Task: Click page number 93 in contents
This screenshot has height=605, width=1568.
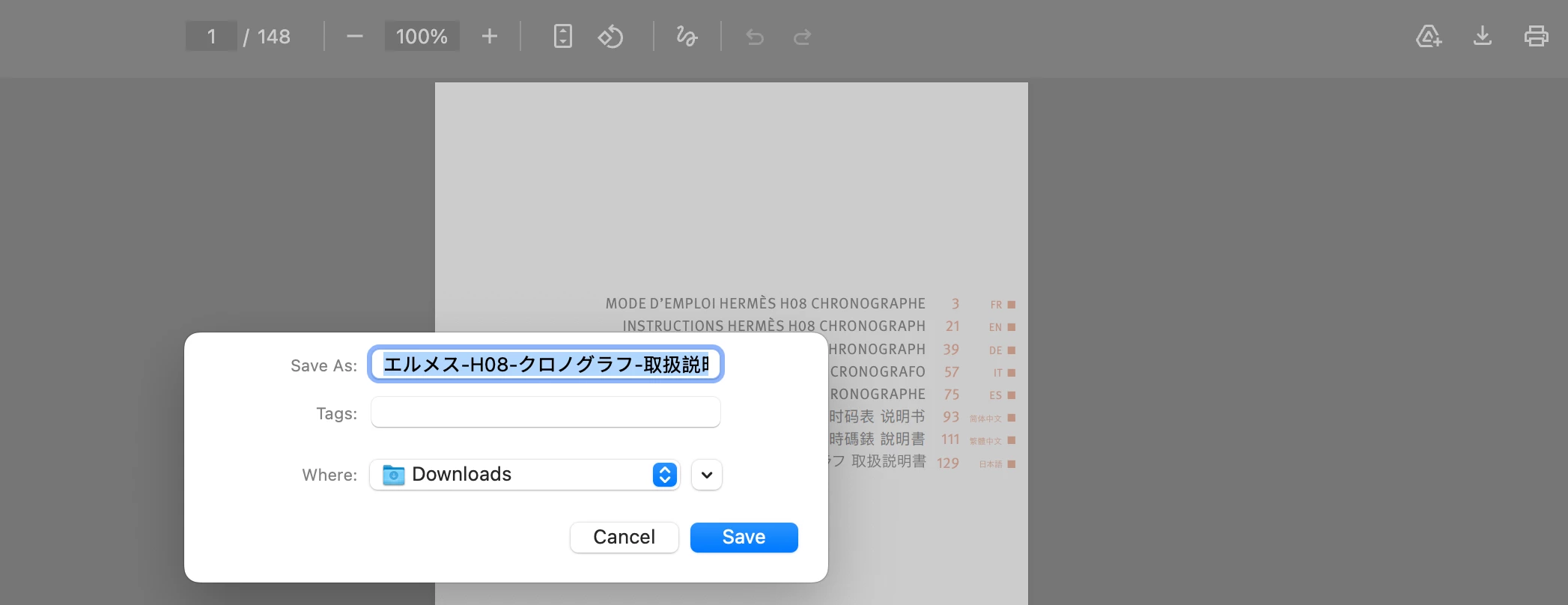Action: (x=951, y=417)
